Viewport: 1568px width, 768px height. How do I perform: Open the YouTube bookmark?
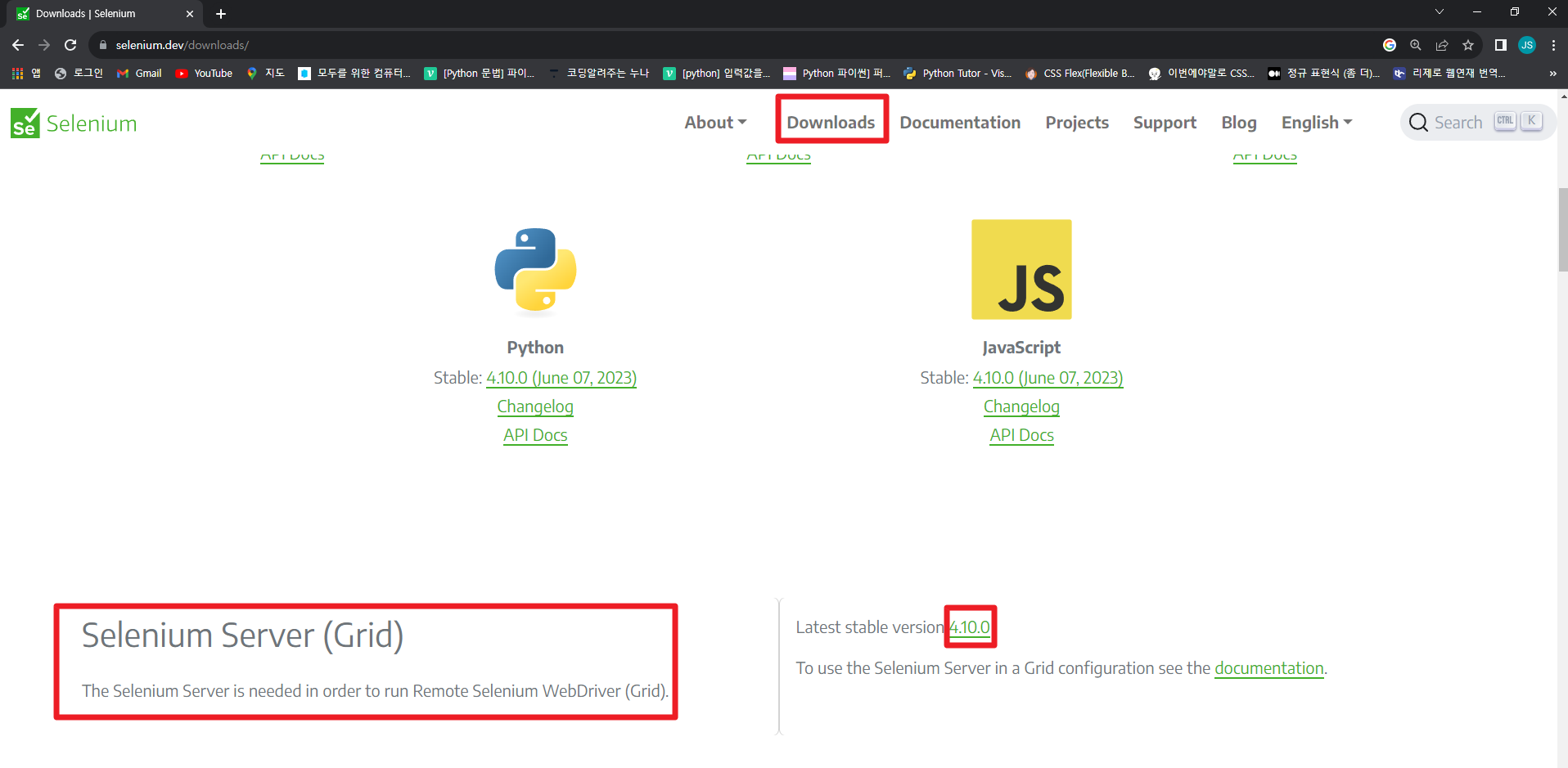point(204,74)
